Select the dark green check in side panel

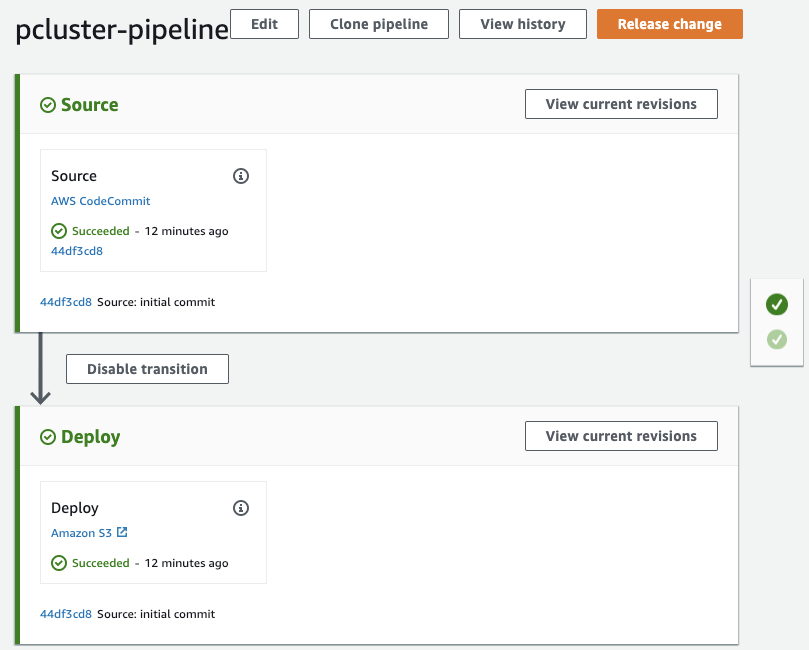pos(776,304)
